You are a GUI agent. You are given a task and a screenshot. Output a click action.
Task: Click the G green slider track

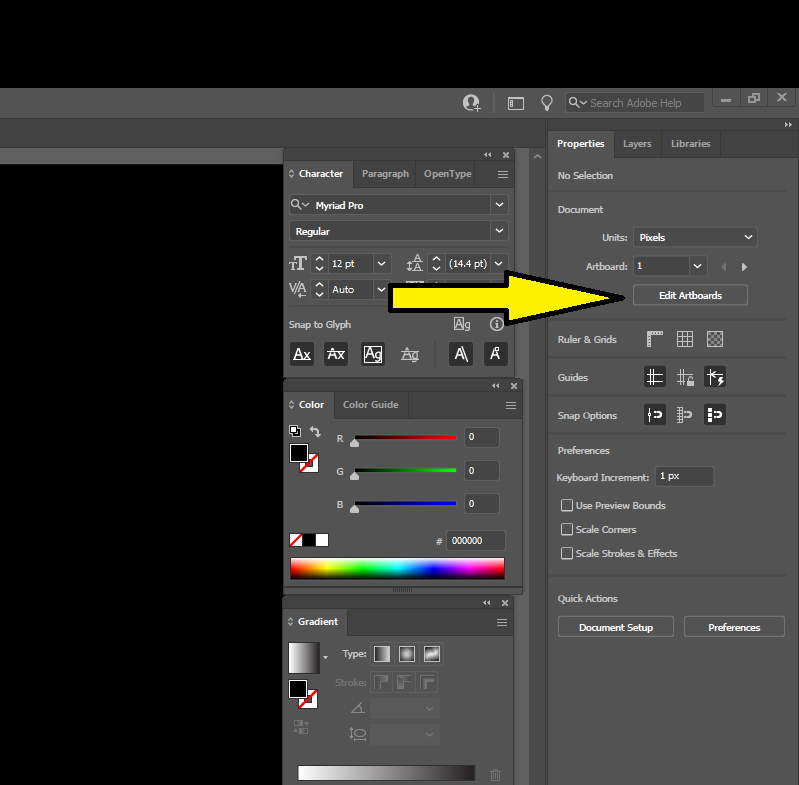tap(405, 470)
